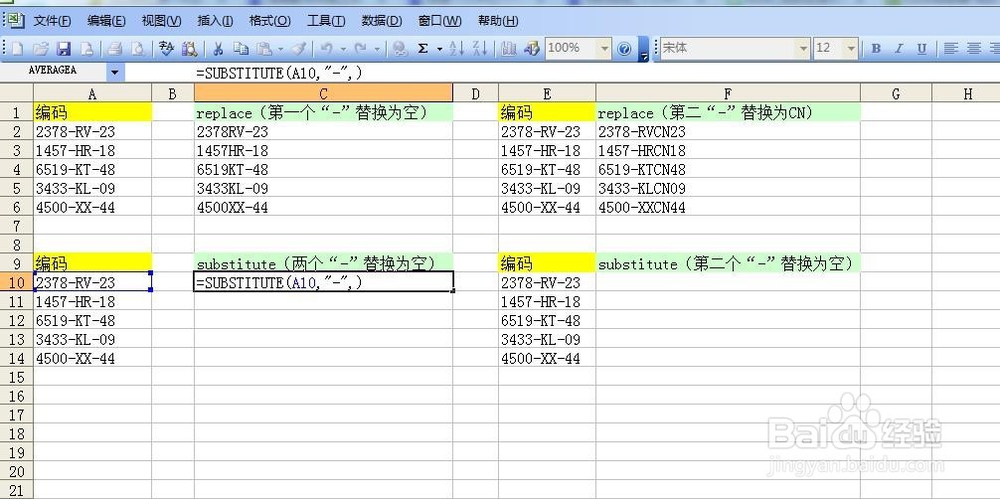Run the spelling check tool

(x=166, y=48)
